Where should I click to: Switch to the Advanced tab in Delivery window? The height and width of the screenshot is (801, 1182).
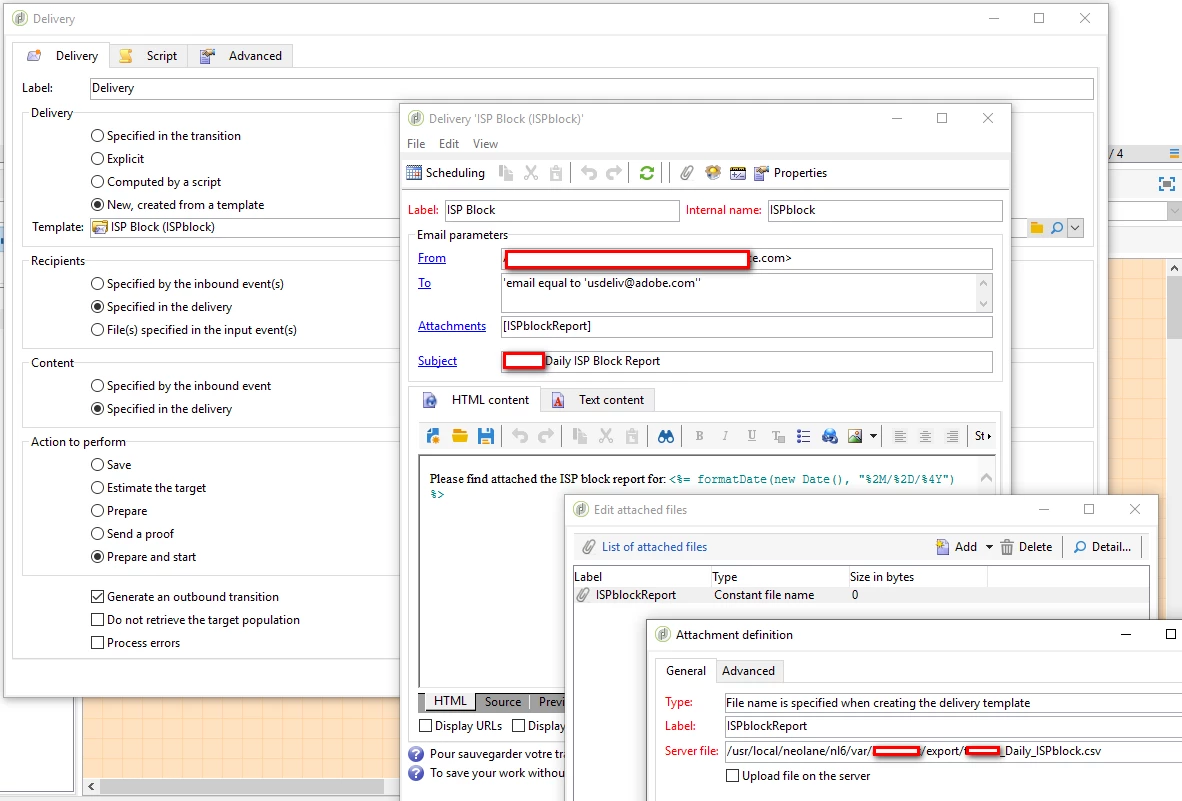tap(240, 56)
